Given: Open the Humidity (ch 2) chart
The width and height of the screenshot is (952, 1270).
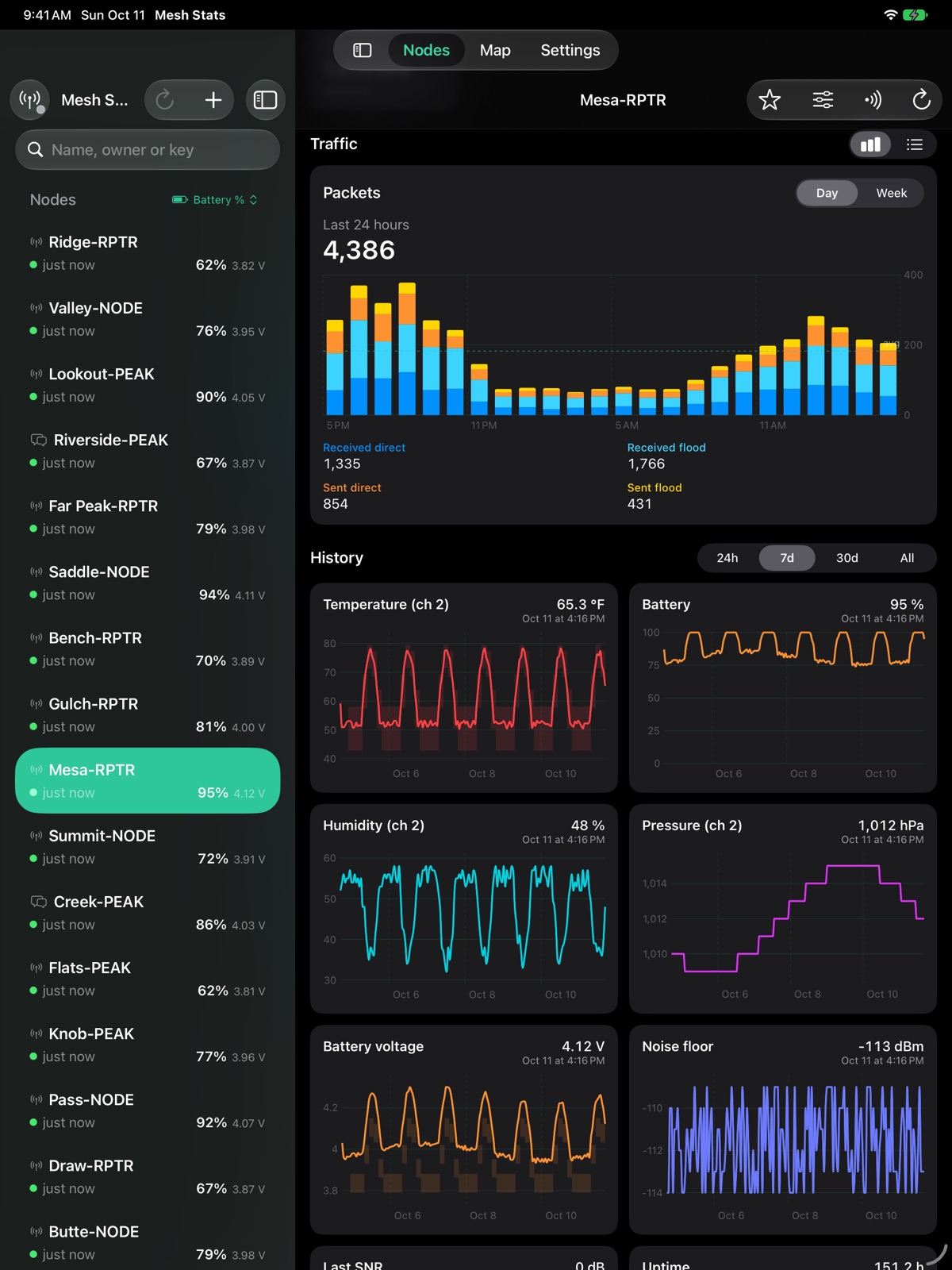Looking at the screenshot, I should tap(464, 909).
